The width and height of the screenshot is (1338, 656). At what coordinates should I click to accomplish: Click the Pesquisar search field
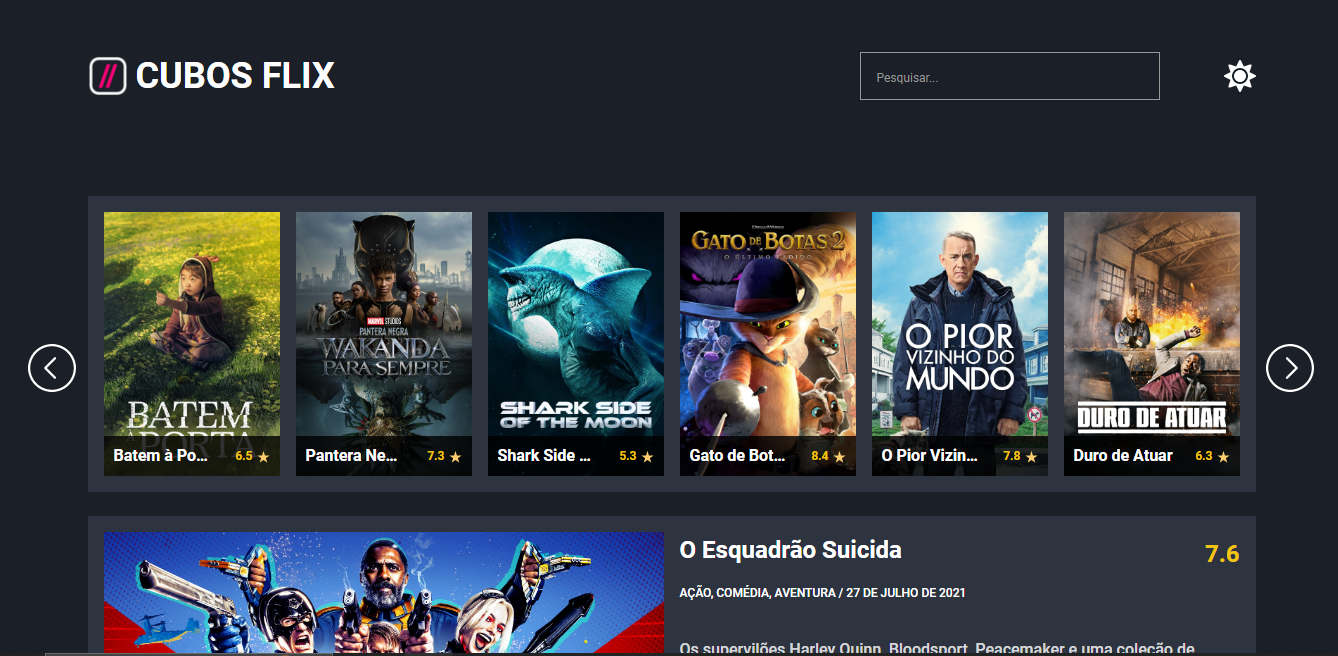click(1009, 75)
